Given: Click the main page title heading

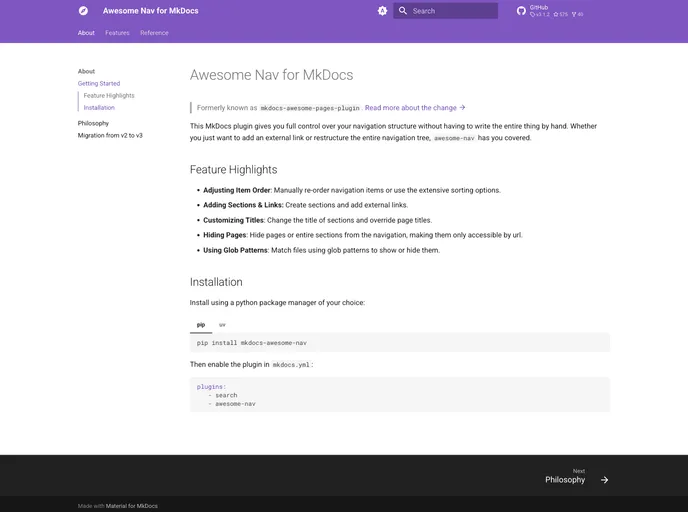Looking at the screenshot, I should coord(271,75).
